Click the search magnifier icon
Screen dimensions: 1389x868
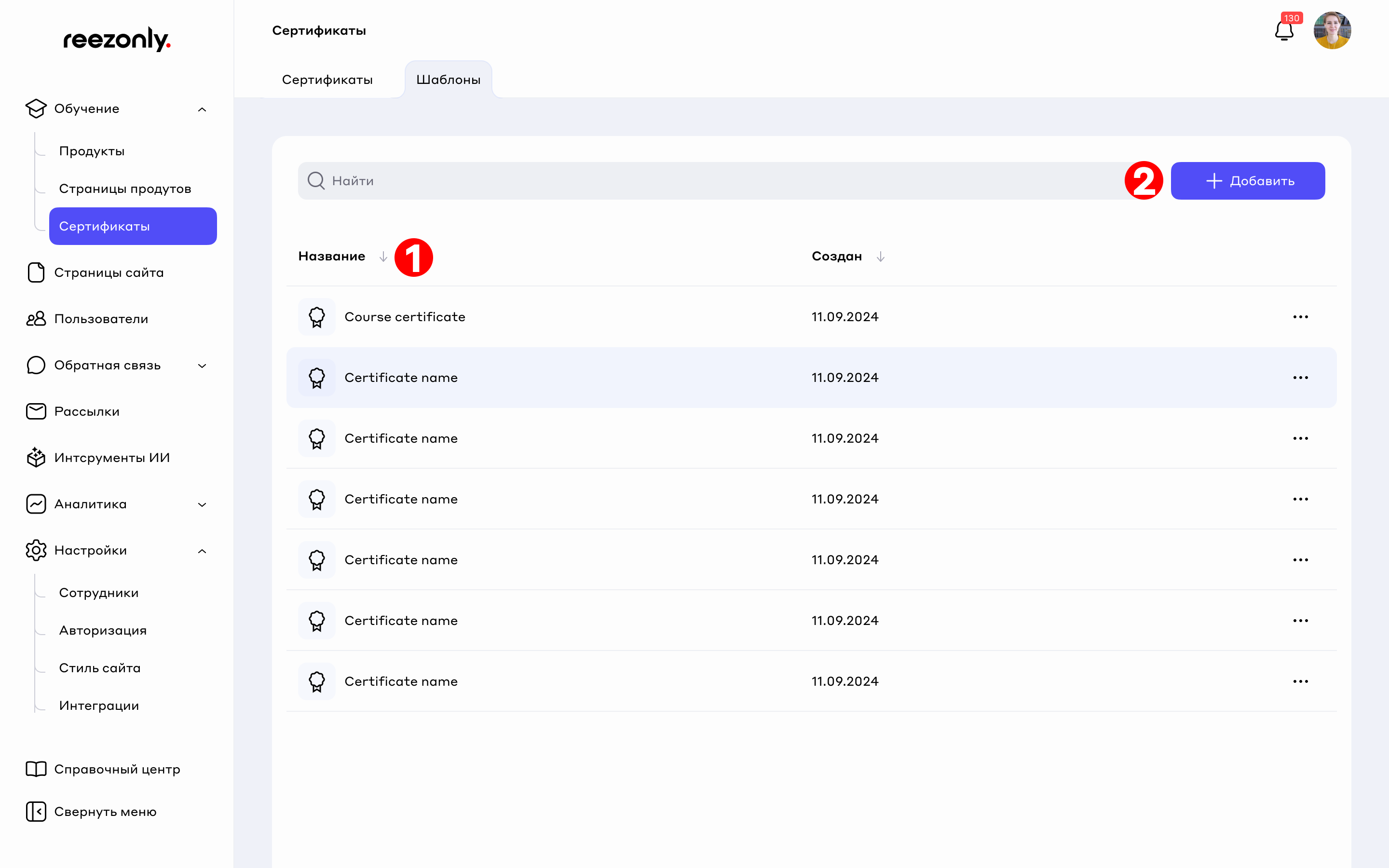(x=316, y=181)
